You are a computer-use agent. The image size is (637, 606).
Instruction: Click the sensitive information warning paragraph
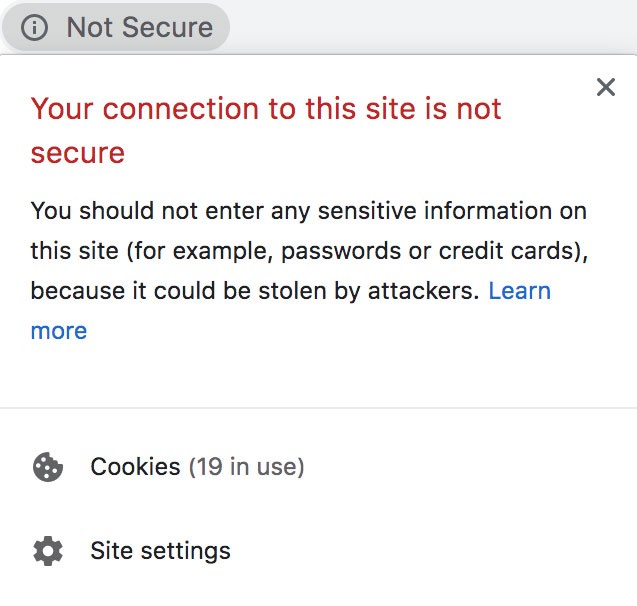310,271
